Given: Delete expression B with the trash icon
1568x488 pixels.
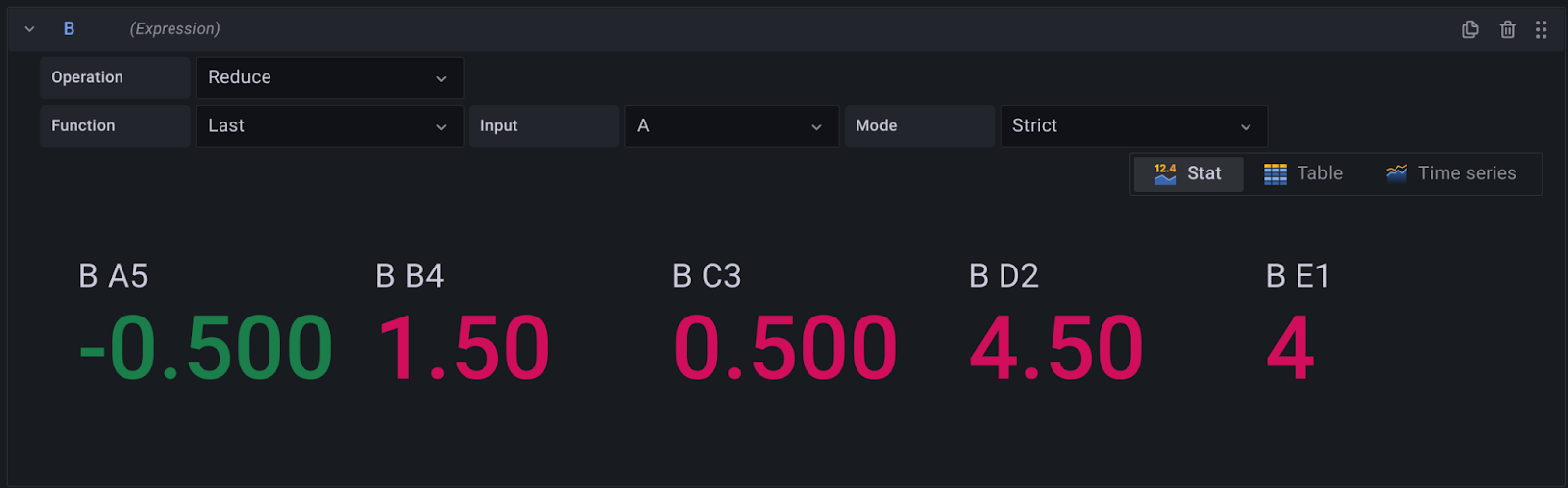Looking at the screenshot, I should click(1508, 29).
